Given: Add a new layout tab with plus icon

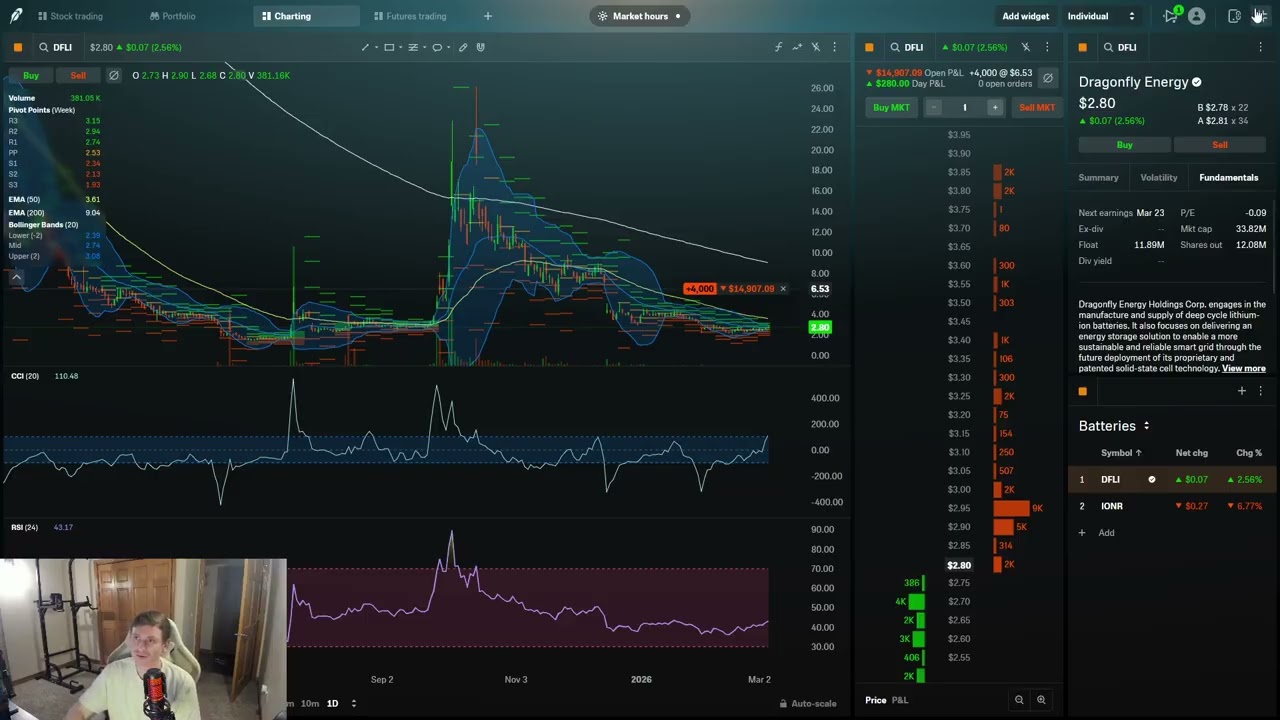Looking at the screenshot, I should 488,16.
